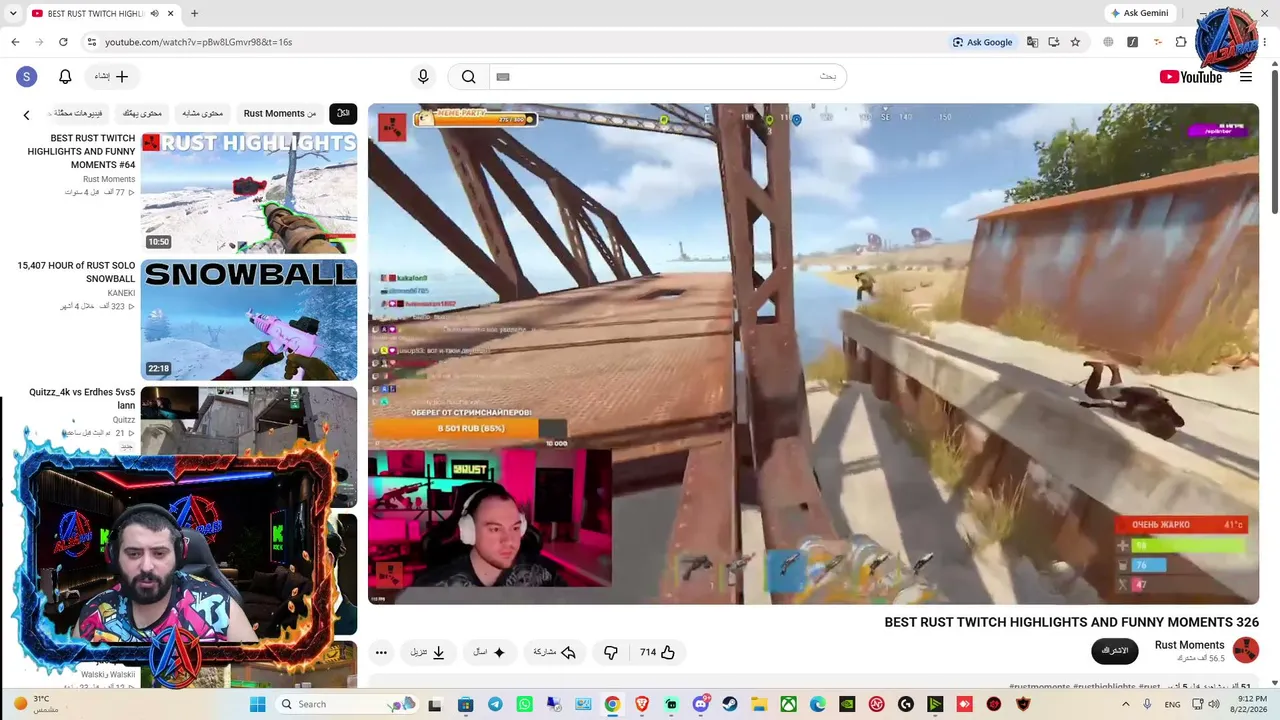Select the 'فيديوهات محمّلة' filter chip
Viewport: 1280px width, 720px height.
76,114
